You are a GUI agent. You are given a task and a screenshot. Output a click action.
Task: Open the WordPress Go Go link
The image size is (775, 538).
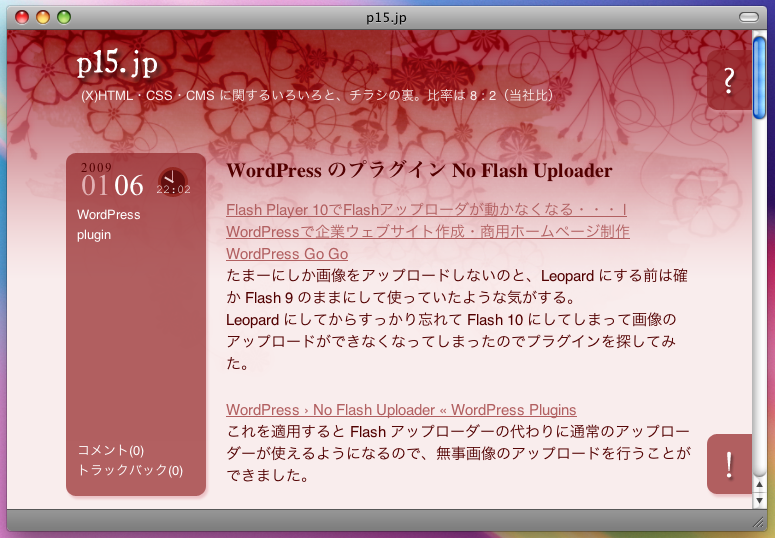click(x=287, y=254)
